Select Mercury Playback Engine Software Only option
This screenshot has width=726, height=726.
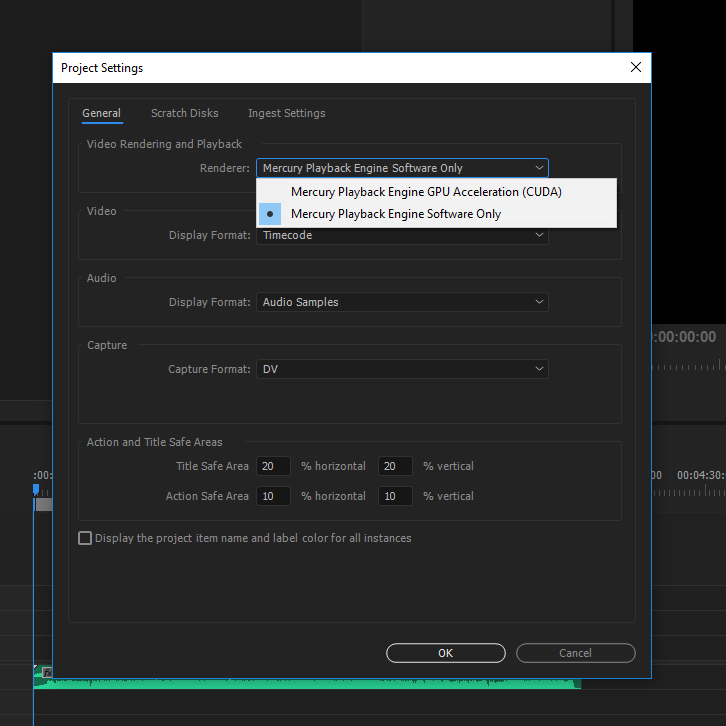click(x=396, y=214)
